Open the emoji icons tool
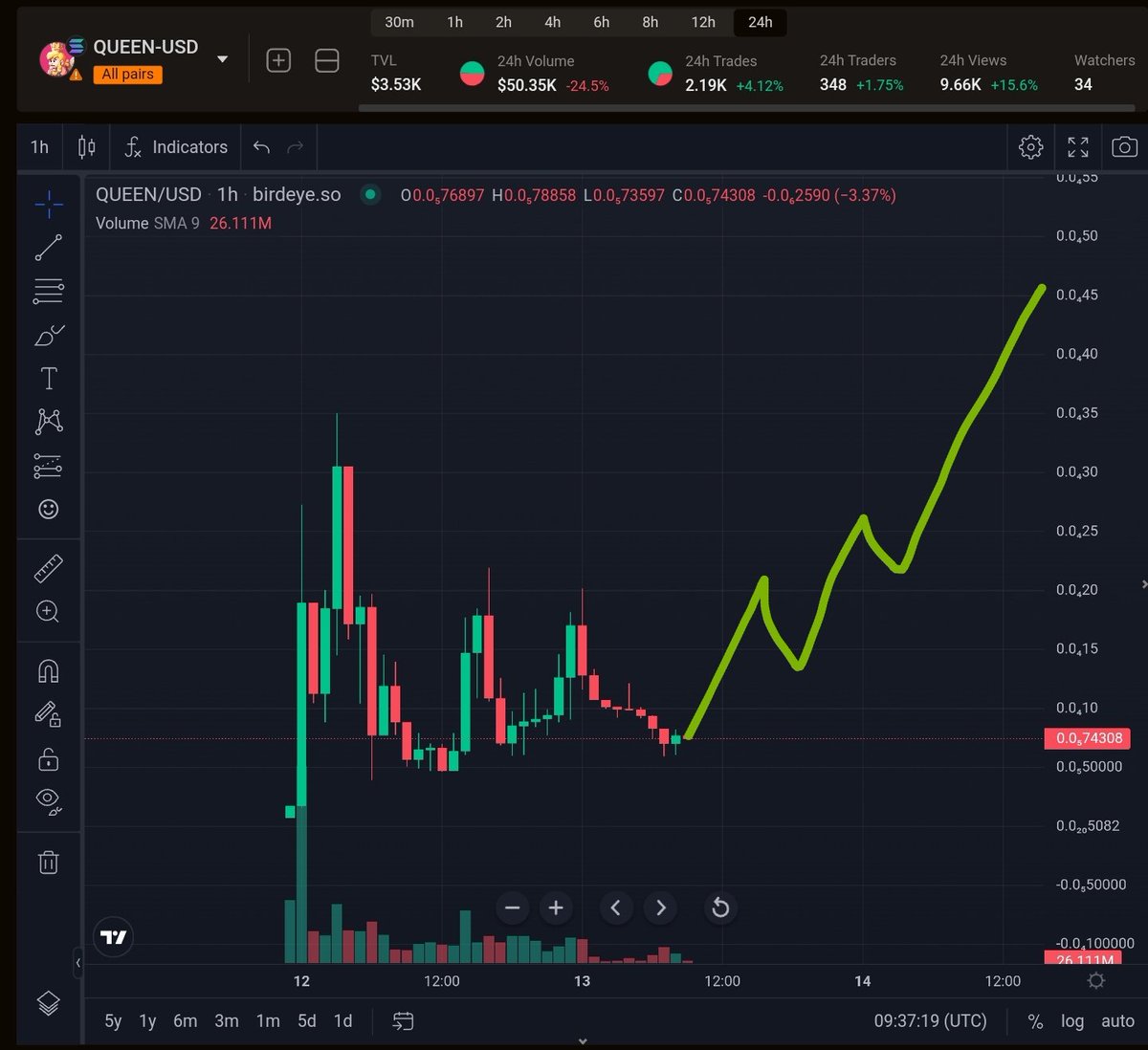1148x1050 pixels. tap(49, 509)
